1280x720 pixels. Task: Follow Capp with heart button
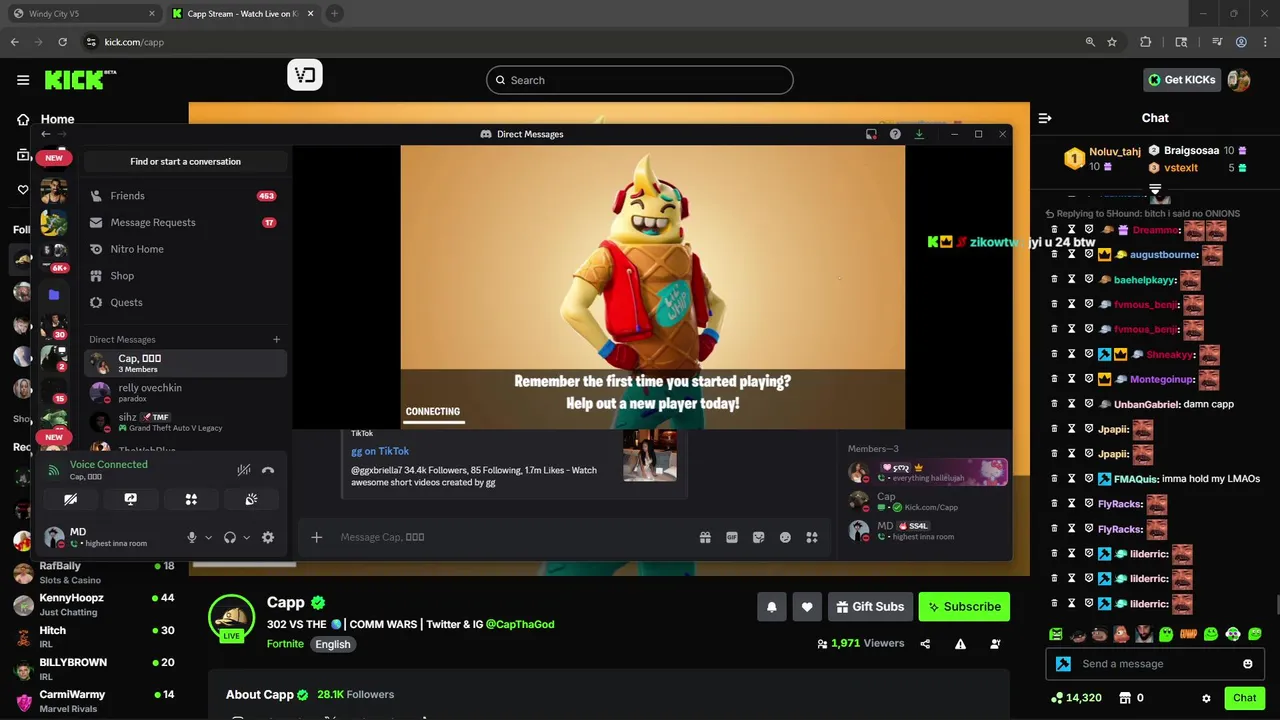point(807,607)
